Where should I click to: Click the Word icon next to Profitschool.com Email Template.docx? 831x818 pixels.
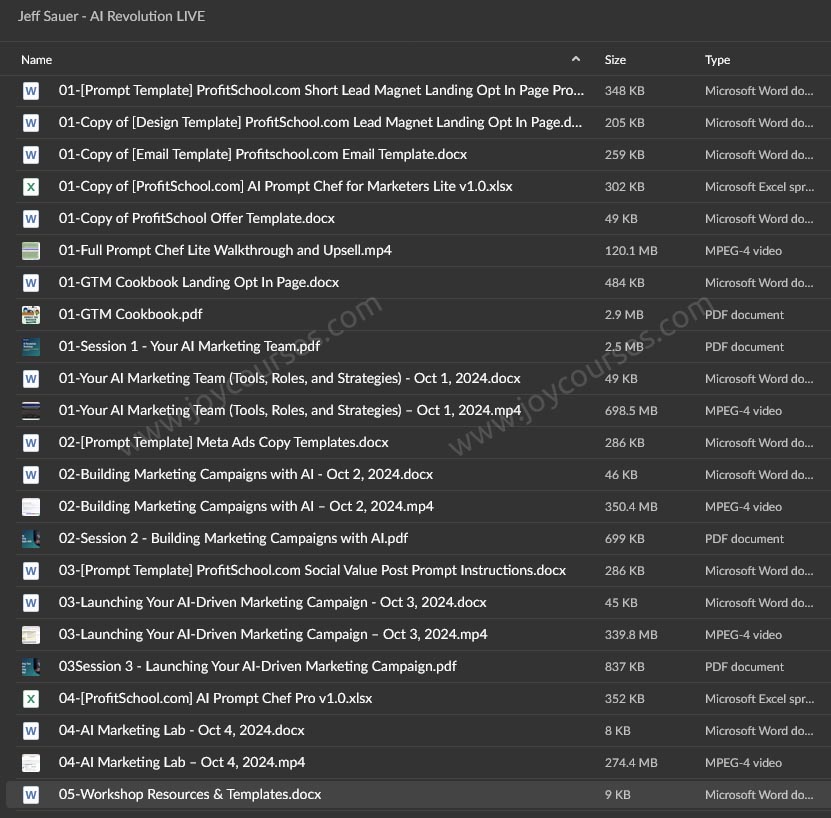click(31, 155)
